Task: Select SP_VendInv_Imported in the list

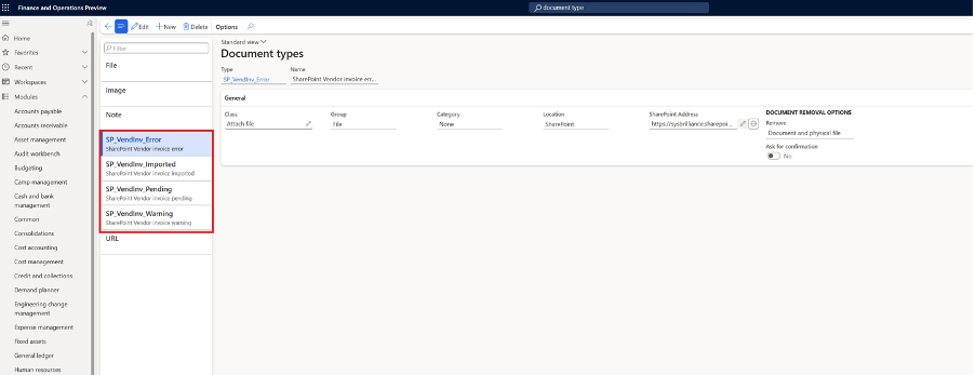Action: 156,168
